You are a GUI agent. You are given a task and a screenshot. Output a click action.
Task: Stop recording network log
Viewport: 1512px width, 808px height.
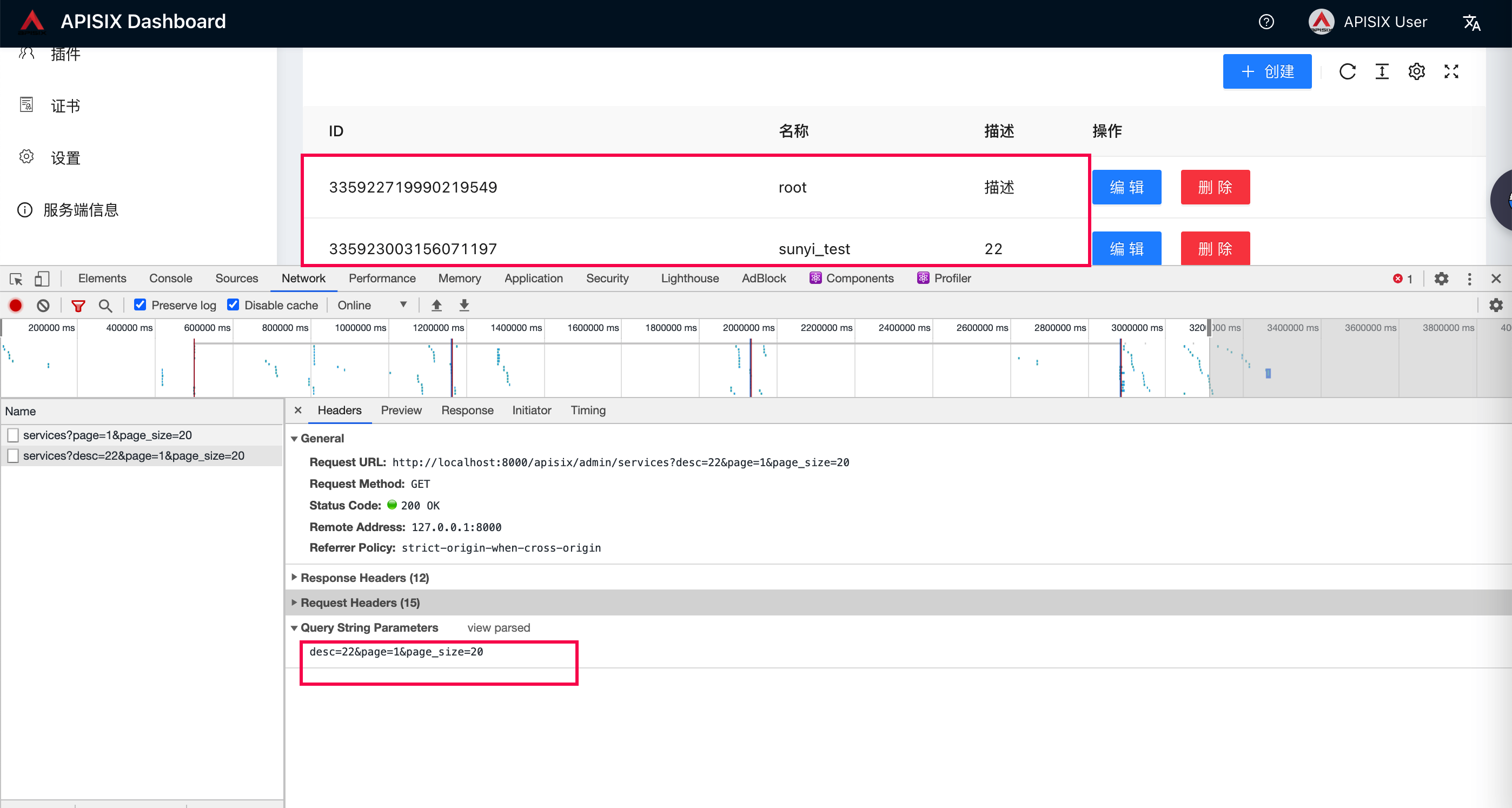coord(15,306)
